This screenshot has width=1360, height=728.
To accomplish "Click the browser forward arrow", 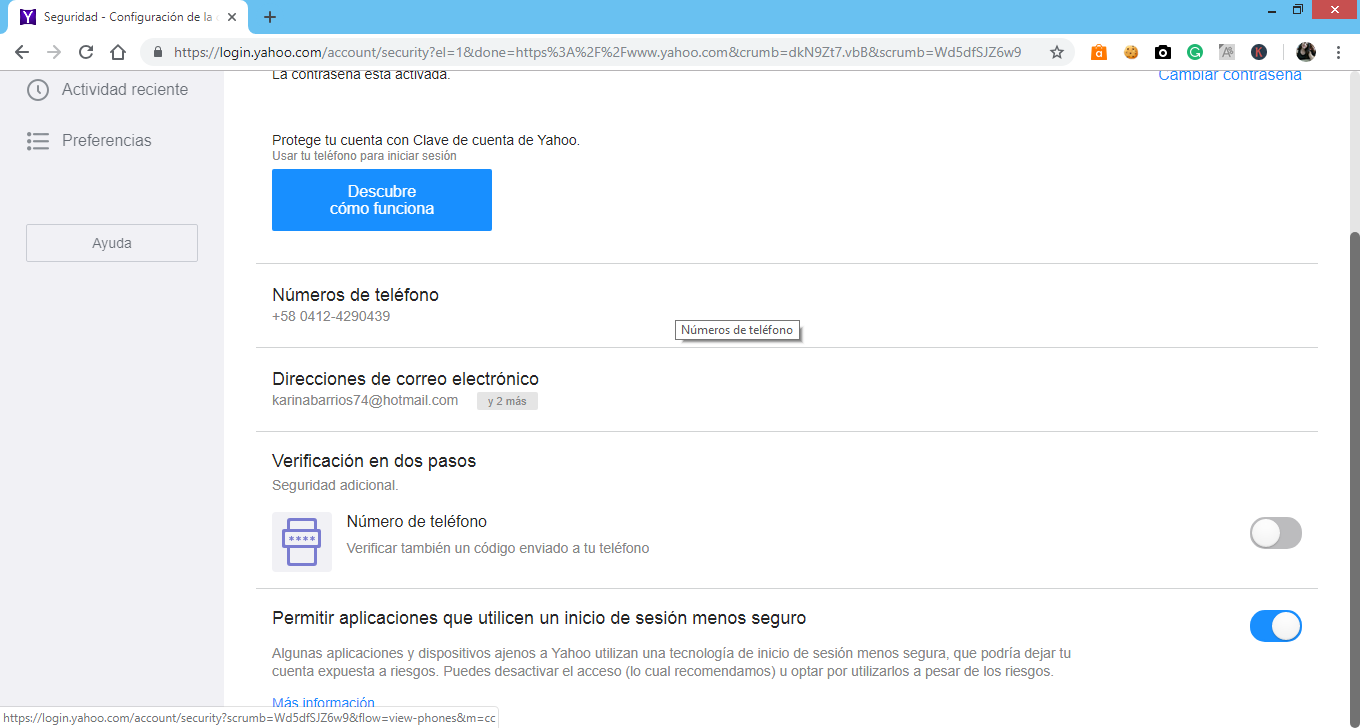I will (x=54, y=52).
